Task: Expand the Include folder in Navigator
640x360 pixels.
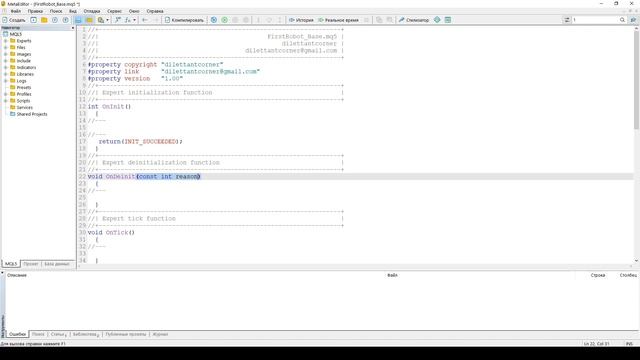Action: [x=6, y=61]
